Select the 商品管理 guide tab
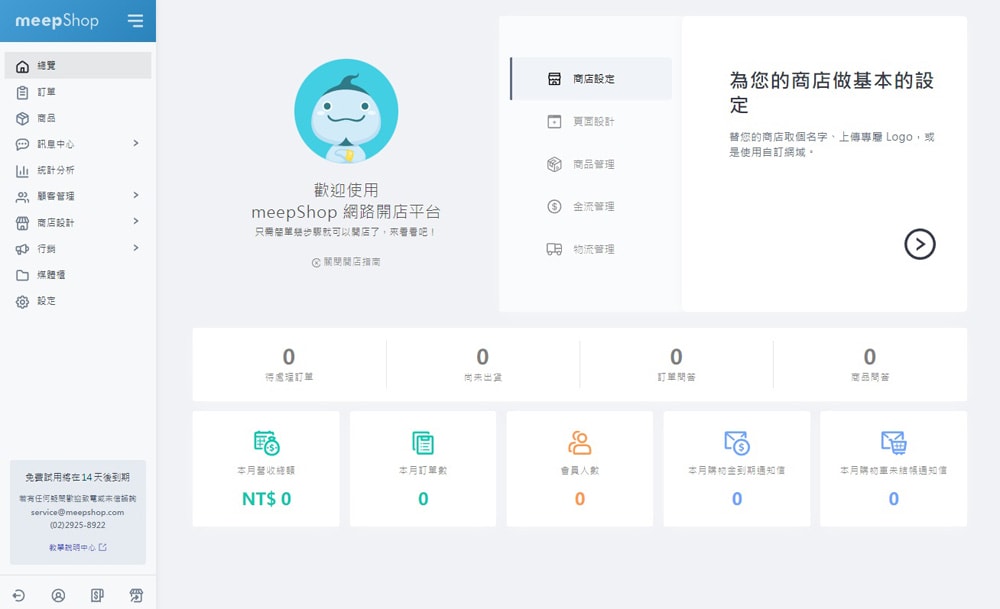1000x609 pixels. point(591,164)
